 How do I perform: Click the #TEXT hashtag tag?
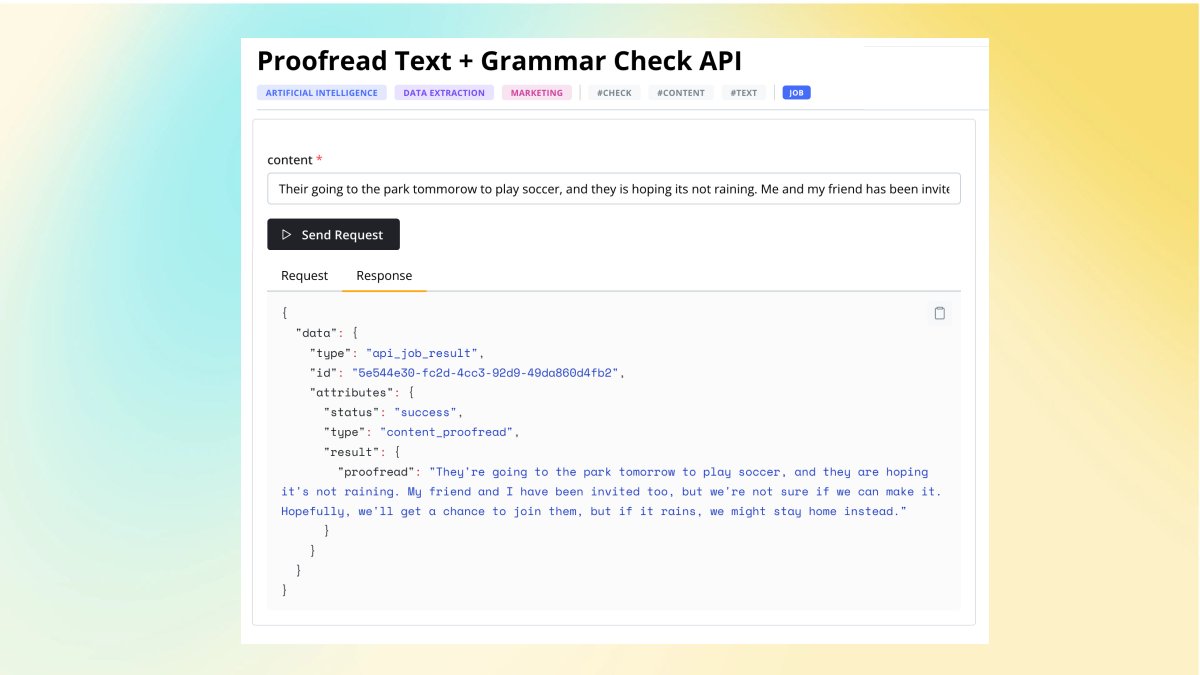click(744, 93)
